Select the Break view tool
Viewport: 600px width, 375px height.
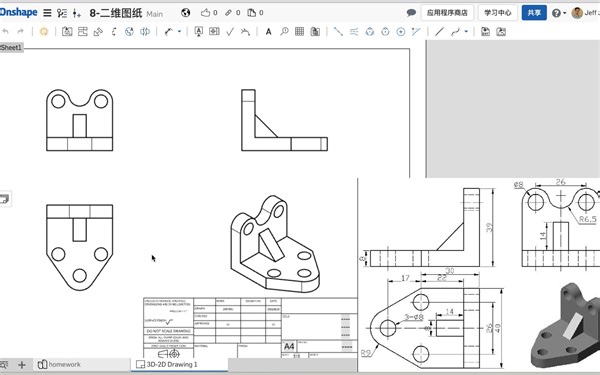114,31
